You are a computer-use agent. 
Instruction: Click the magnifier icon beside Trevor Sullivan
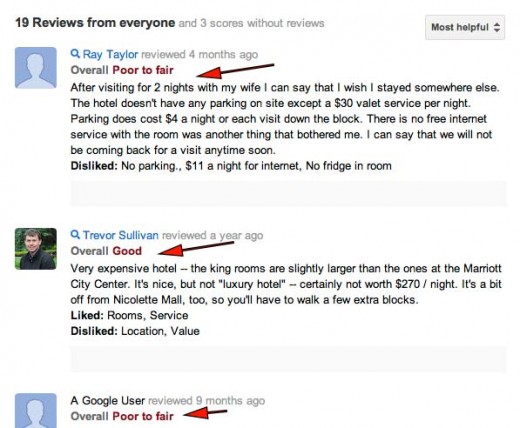pos(75,234)
